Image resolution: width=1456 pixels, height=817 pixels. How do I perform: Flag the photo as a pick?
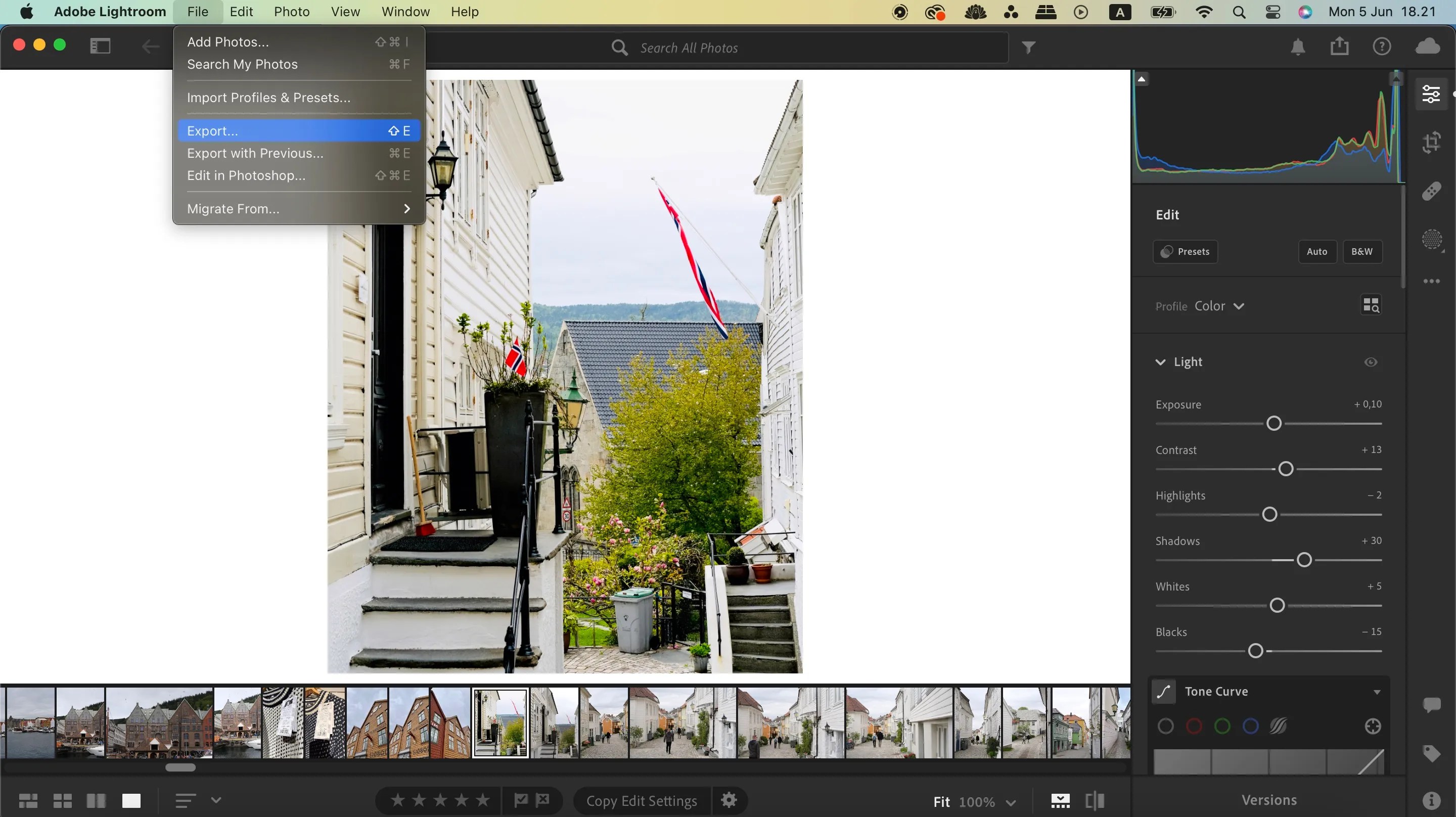[521, 800]
